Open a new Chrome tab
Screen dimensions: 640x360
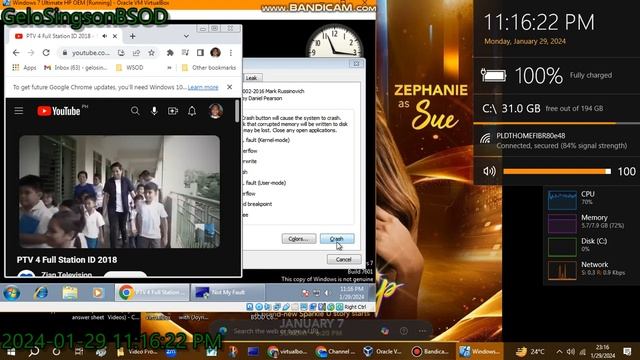[x=132, y=36]
